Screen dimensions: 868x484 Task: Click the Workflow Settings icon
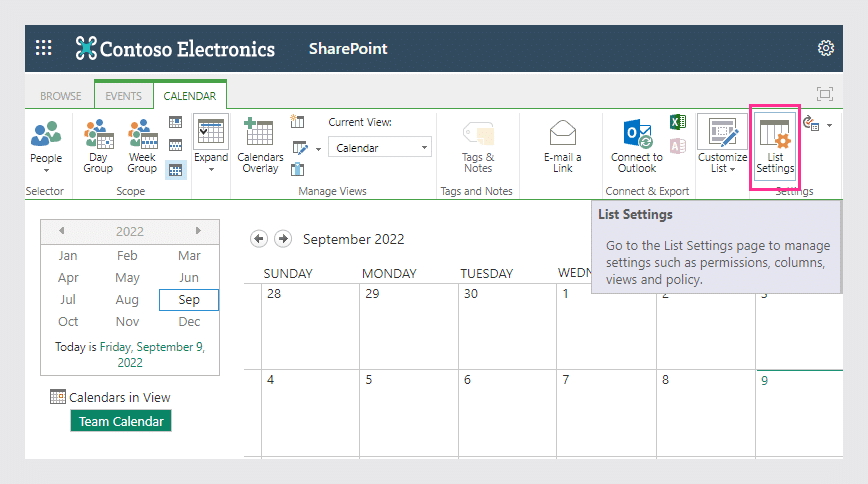coord(812,123)
